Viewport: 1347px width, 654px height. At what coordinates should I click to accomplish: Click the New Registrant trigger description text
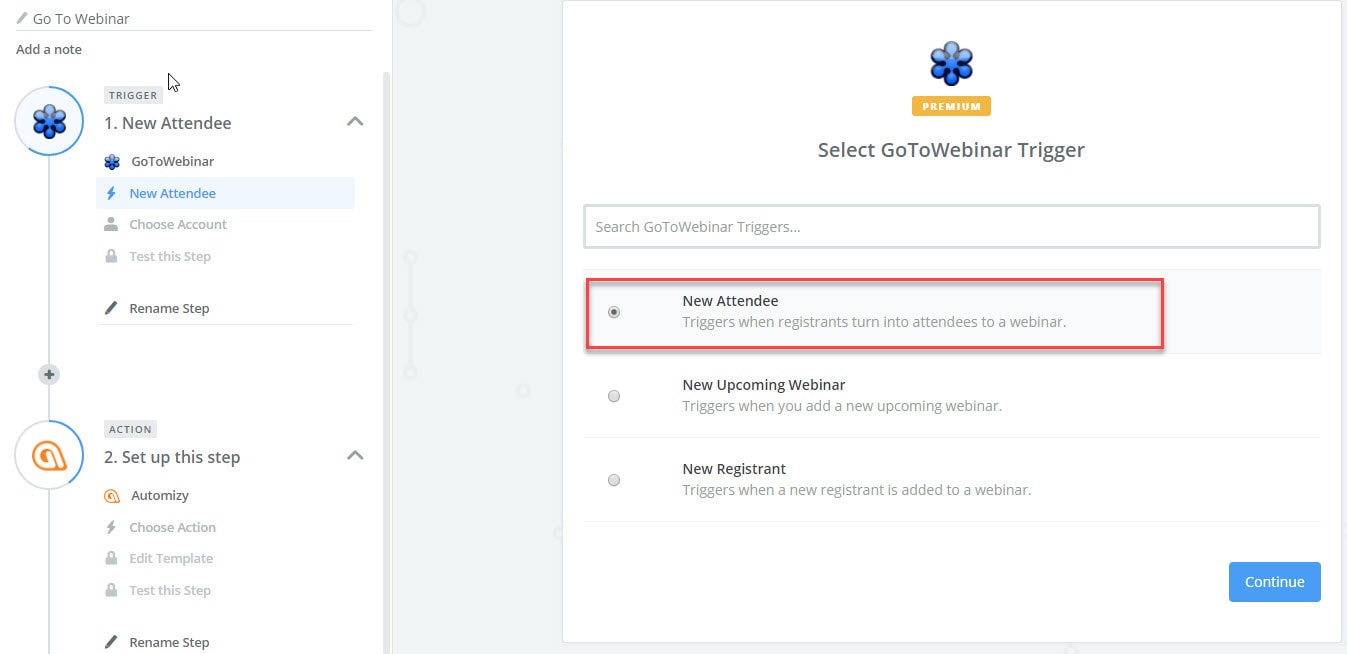click(856, 490)
